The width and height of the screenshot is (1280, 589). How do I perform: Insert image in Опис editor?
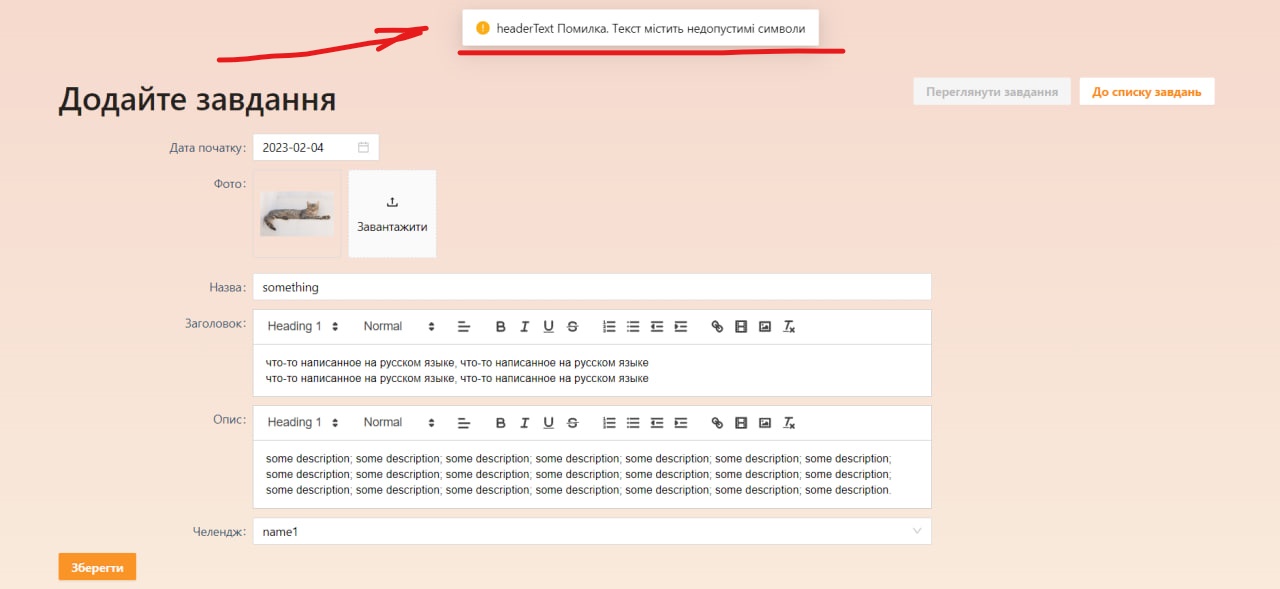coord(765,422)
